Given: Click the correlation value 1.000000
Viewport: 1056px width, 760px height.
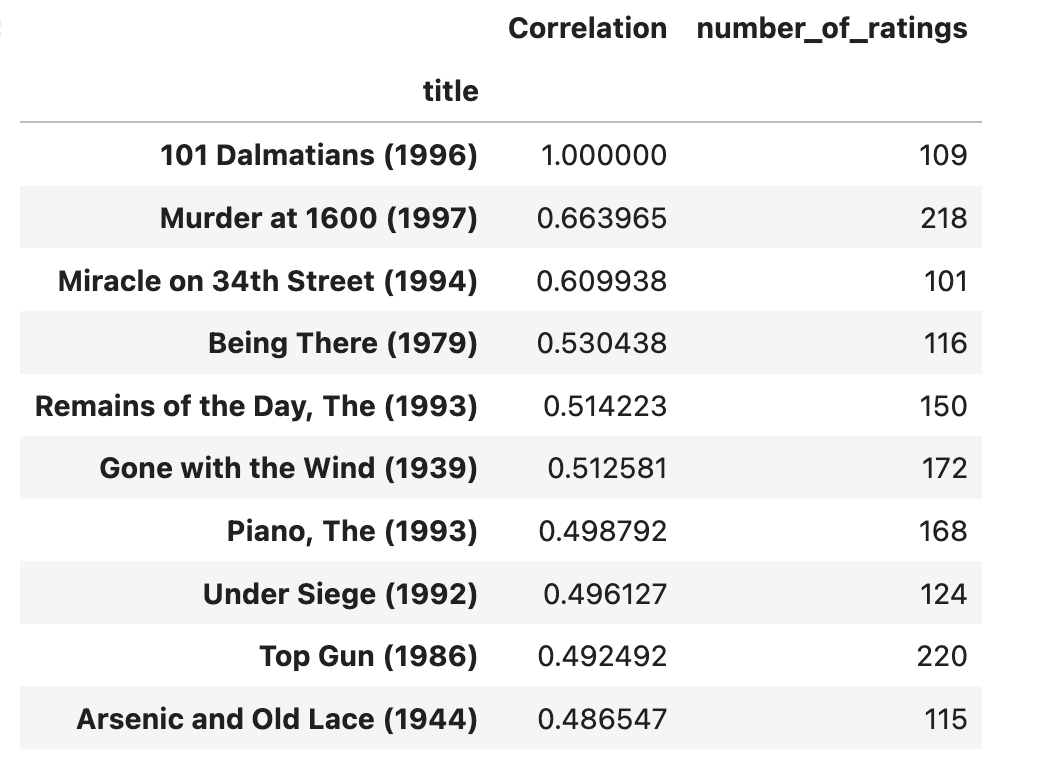Looking at the screenshot, I should pyautogui.click(x=602, y=156).
